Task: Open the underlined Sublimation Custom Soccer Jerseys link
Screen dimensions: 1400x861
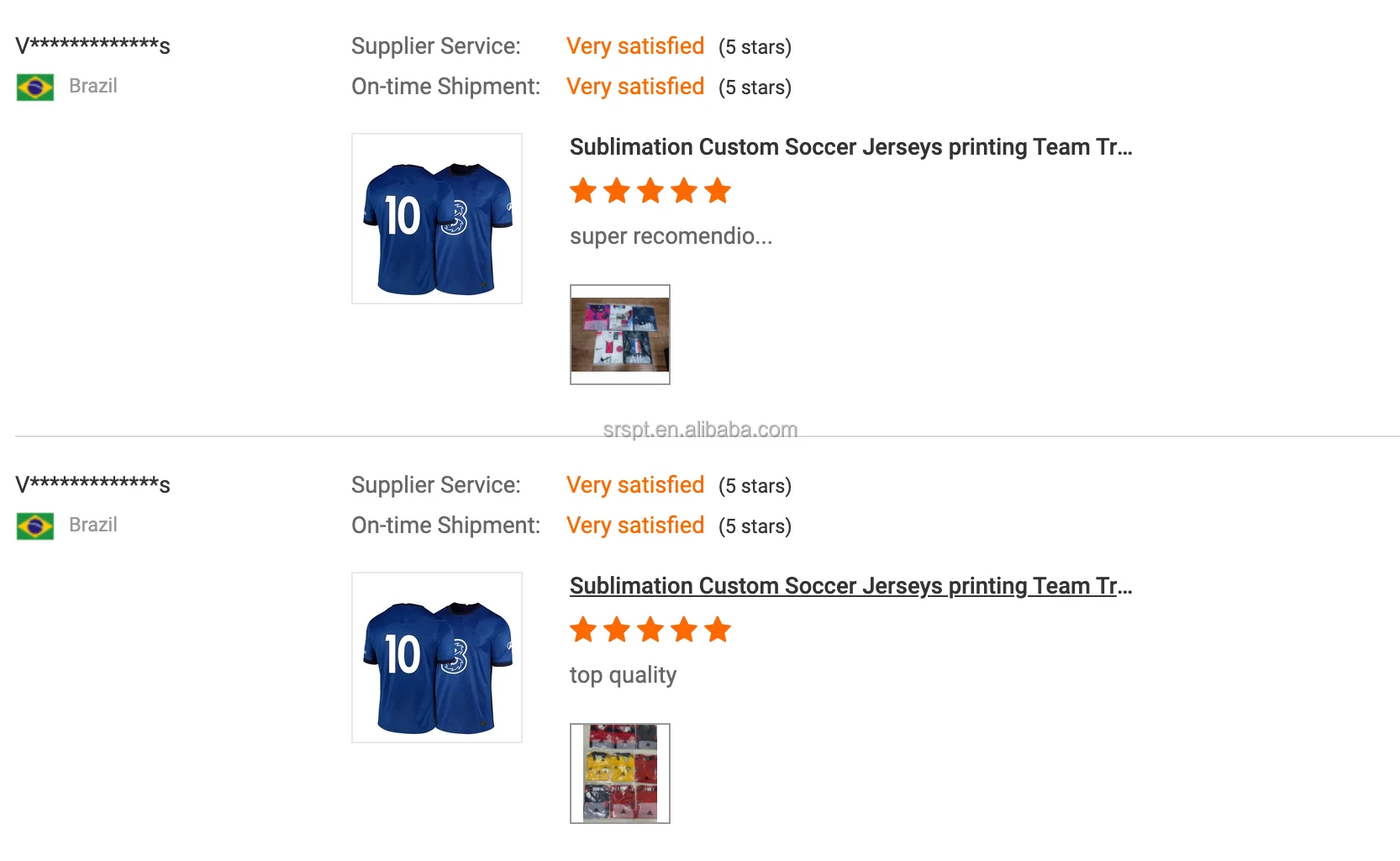Action: pyautogui.click(x=850, y=586)
